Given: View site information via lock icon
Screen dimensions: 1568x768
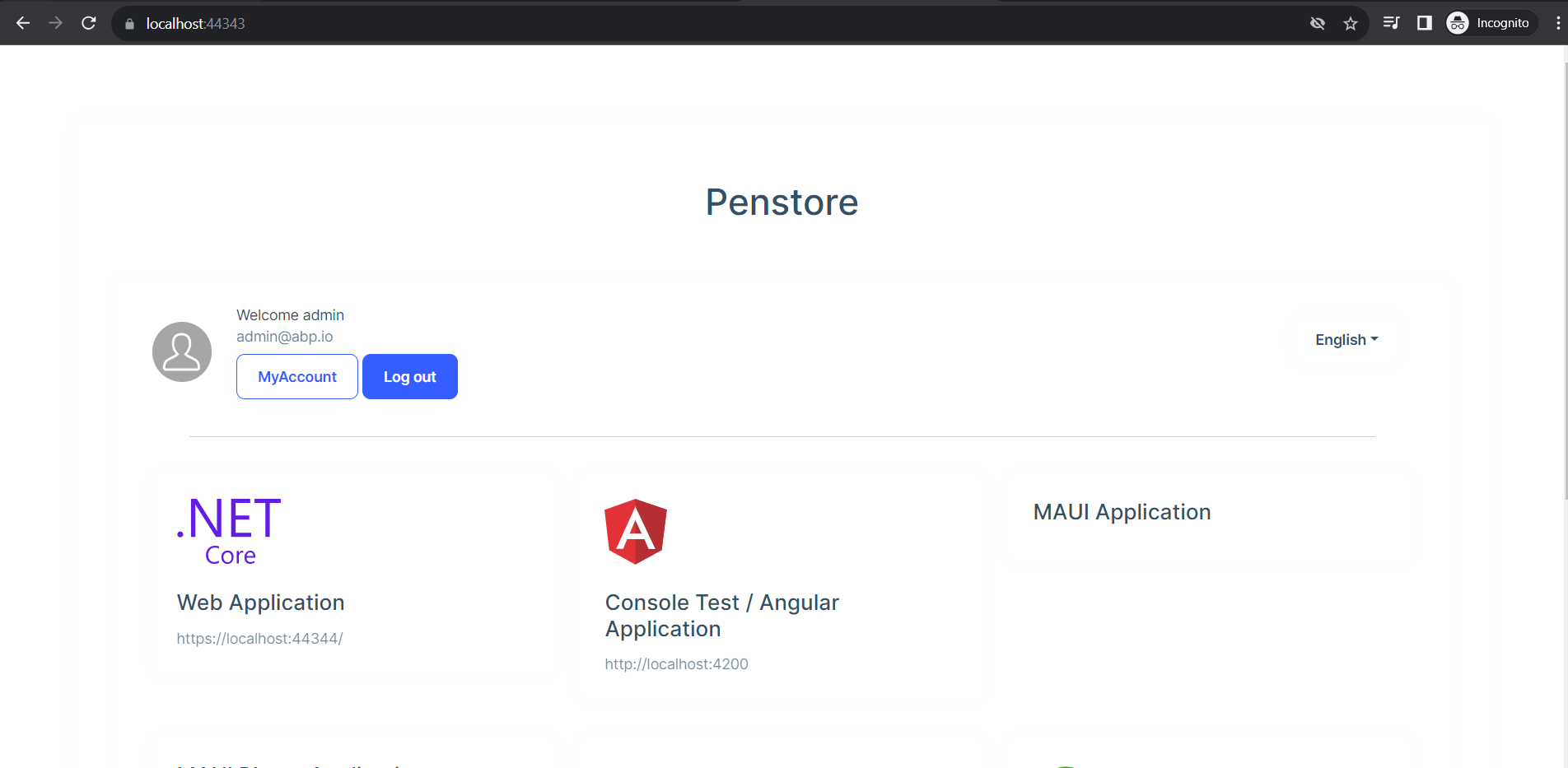Looking at the screenshot, I should (x=129, y=24).
